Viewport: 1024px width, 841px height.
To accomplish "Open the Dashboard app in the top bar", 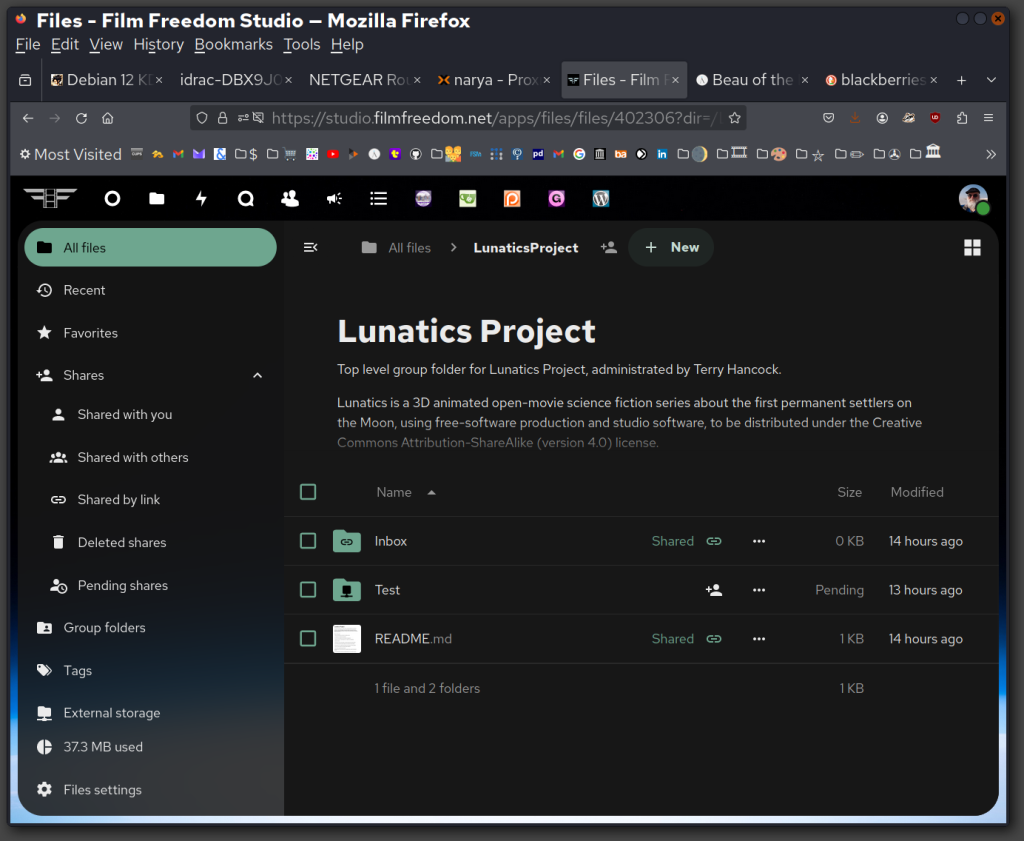I will [x=112, y=198].
